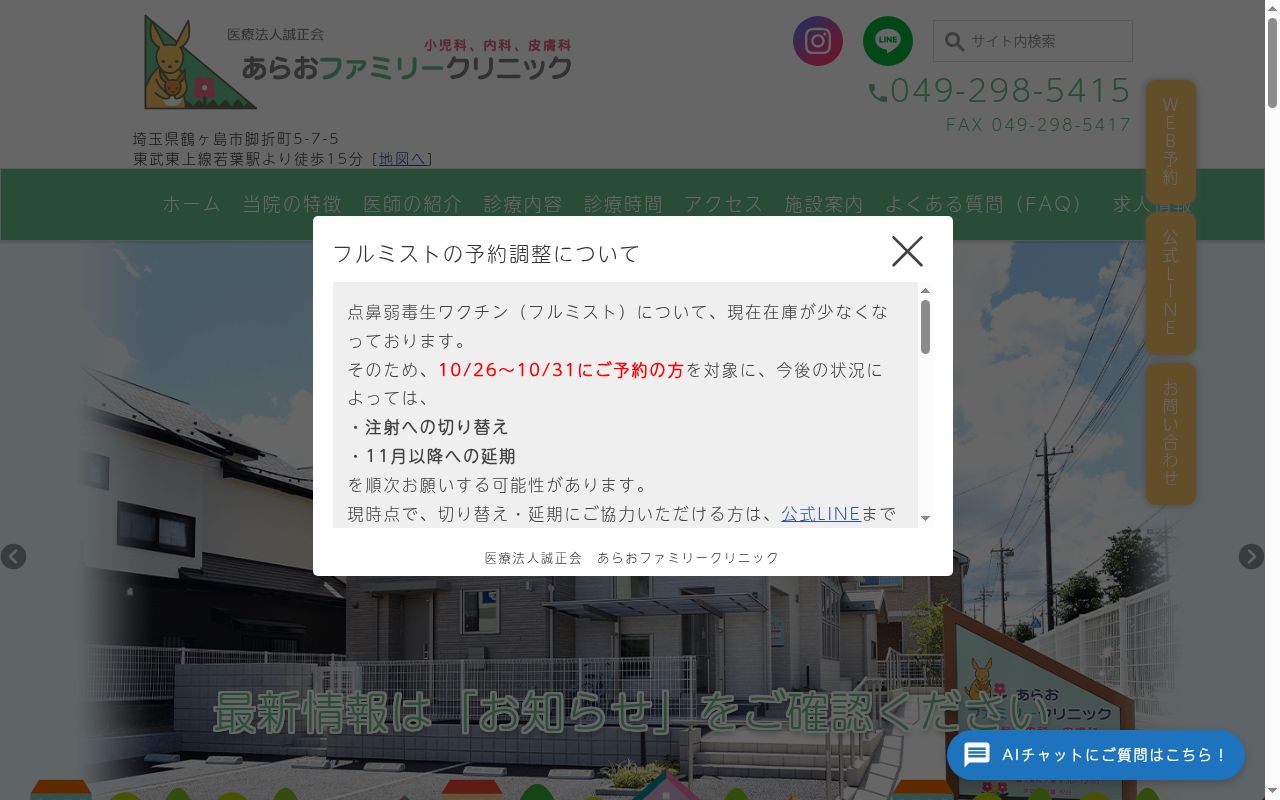The height and width of the screenshot is (800, 1280).
Task: Click the page scrollbar up arrow
Action: (1272, 8)
